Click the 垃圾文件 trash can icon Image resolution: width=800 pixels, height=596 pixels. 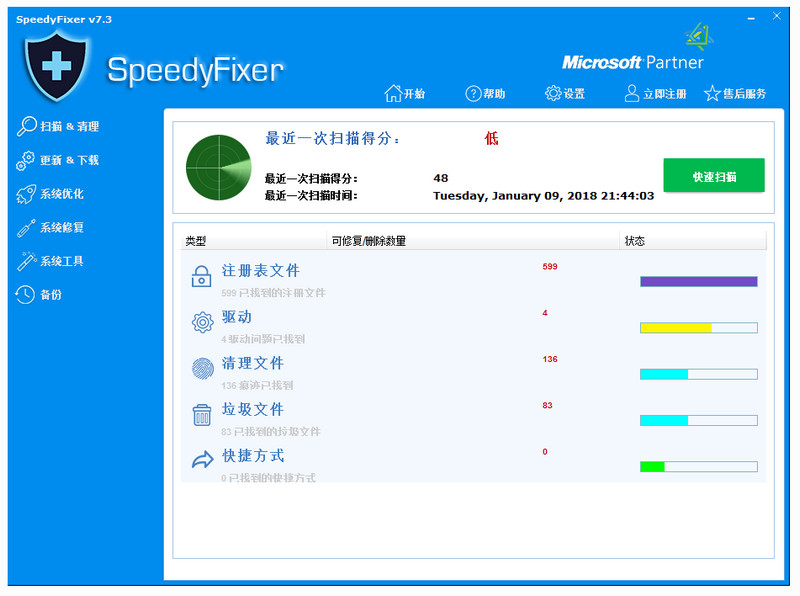click(x=202, y=414)
